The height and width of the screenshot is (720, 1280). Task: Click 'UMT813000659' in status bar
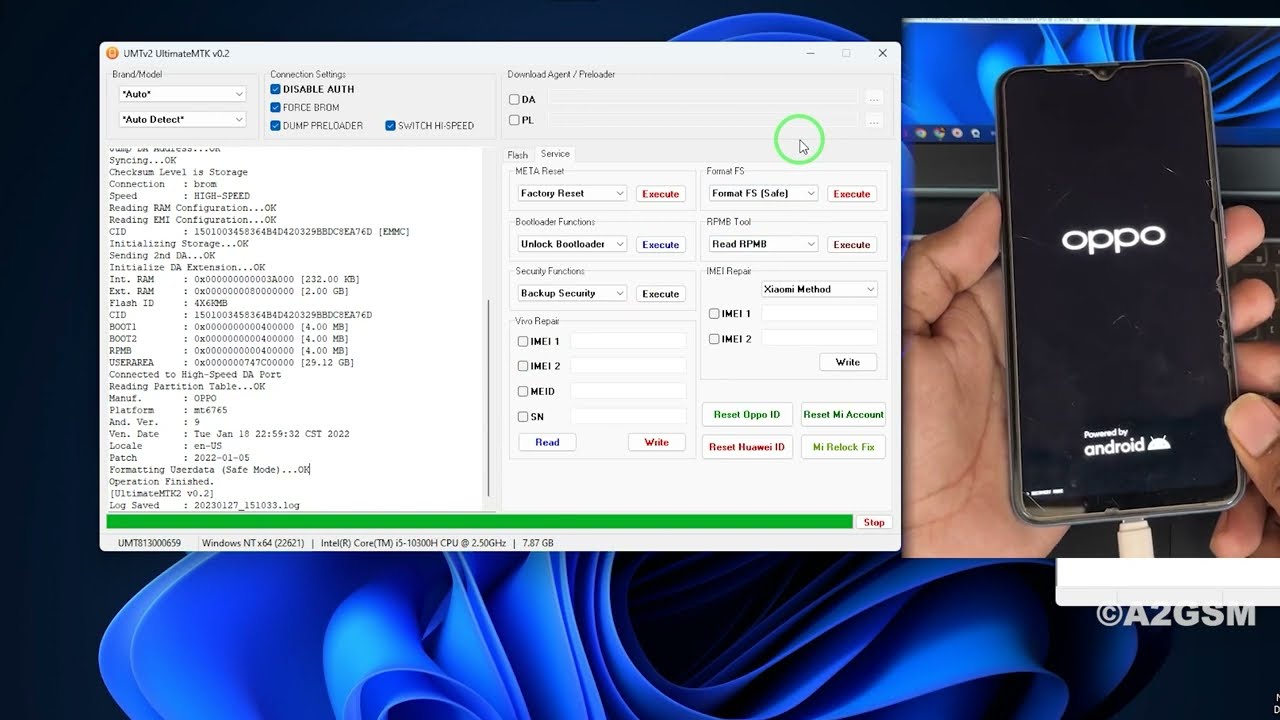click(149, 543)
